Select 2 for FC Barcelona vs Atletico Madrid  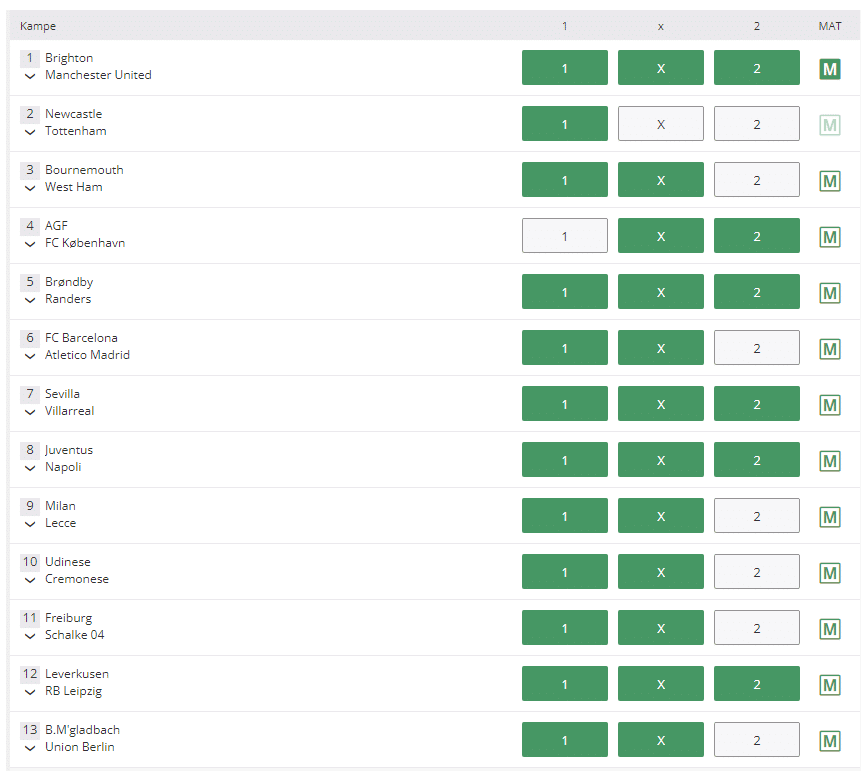(756, 348)
